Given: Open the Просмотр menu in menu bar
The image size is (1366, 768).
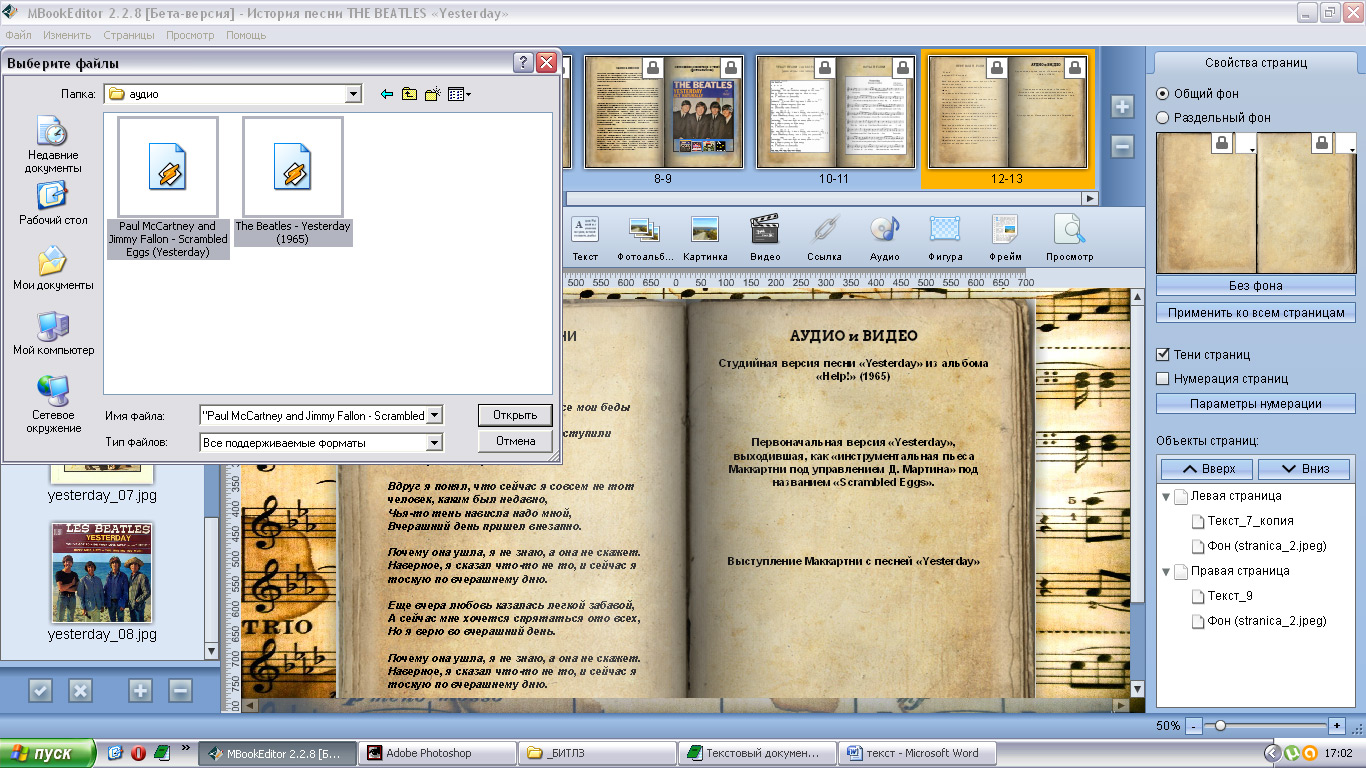Looking at the screenshot, I should point(190,35).
